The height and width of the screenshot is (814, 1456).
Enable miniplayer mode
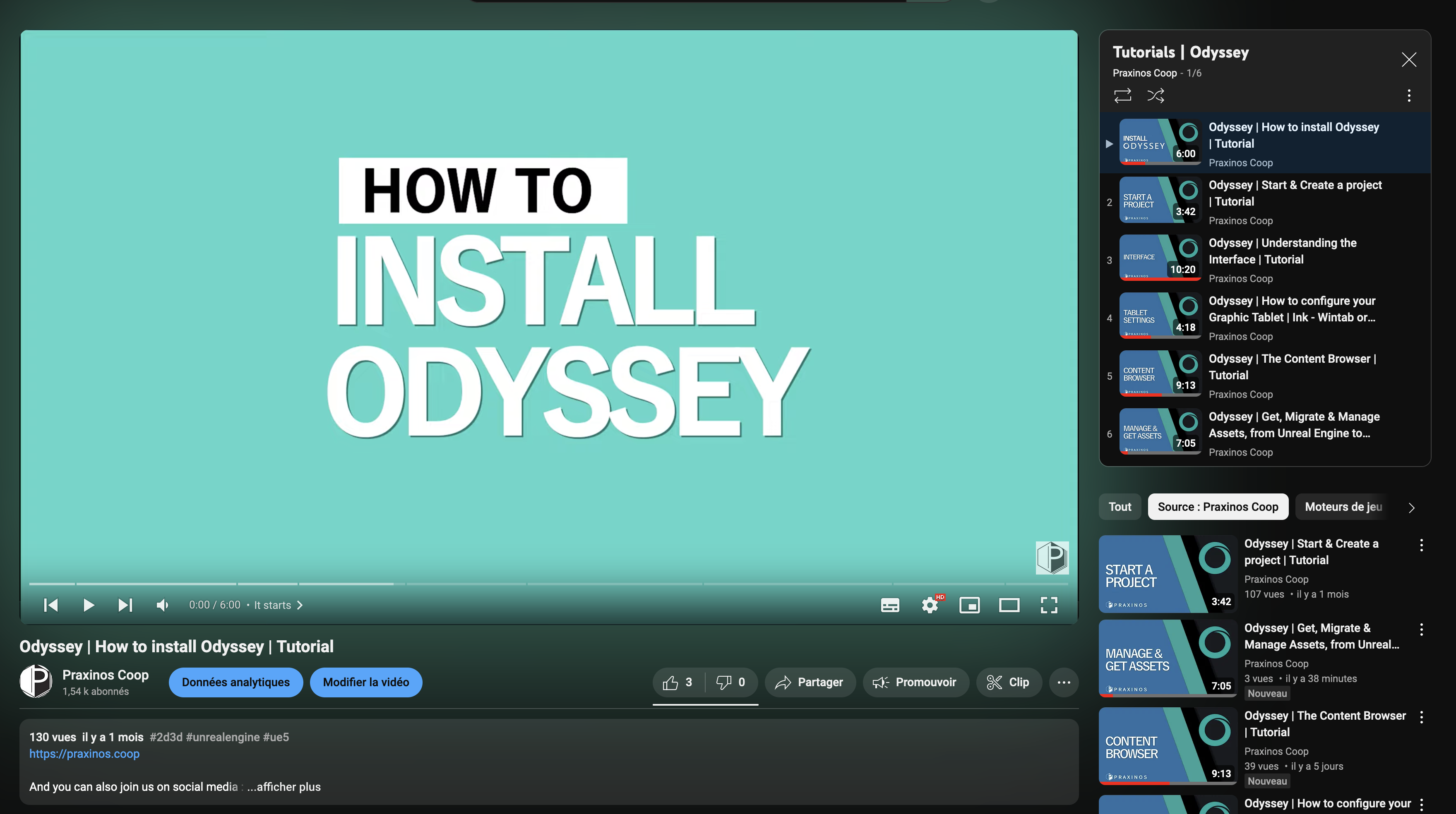(x=969, y=605)
